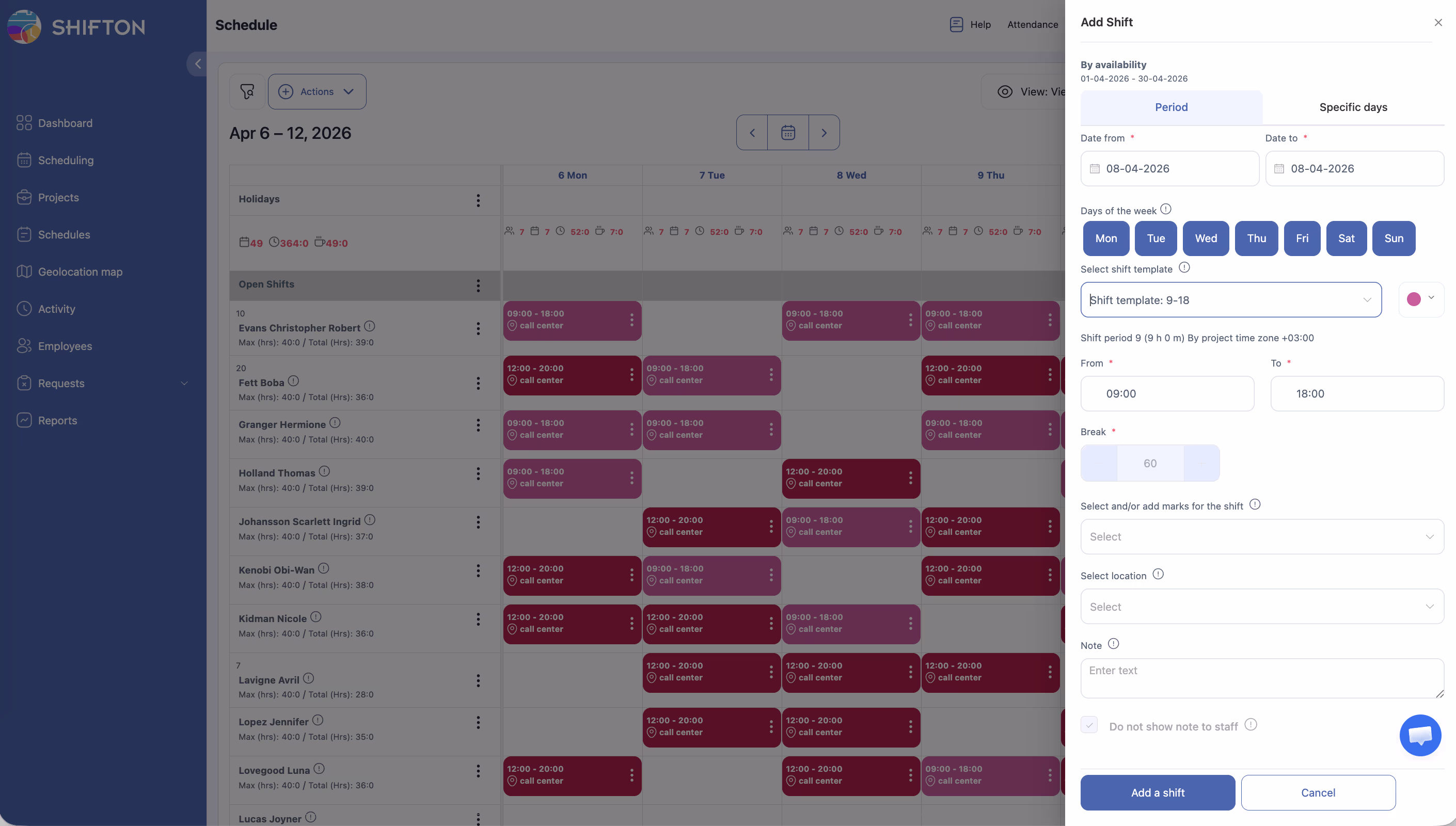
Task: Open the calendar date picker icon
Action: 788,133
